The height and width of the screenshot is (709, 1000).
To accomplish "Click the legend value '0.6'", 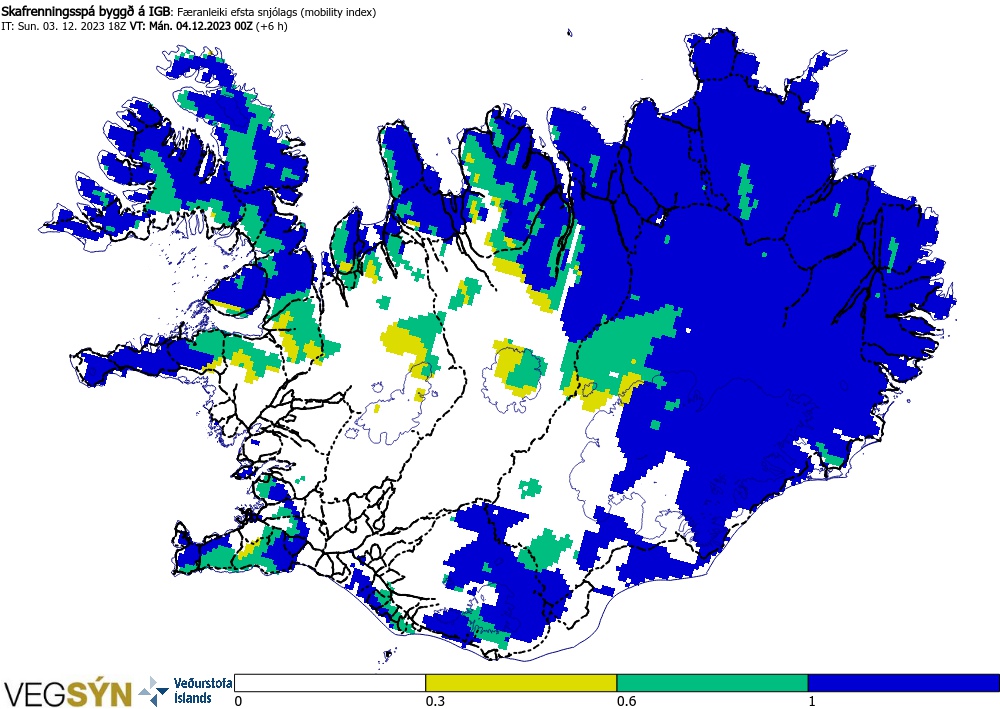I will 626,701.
